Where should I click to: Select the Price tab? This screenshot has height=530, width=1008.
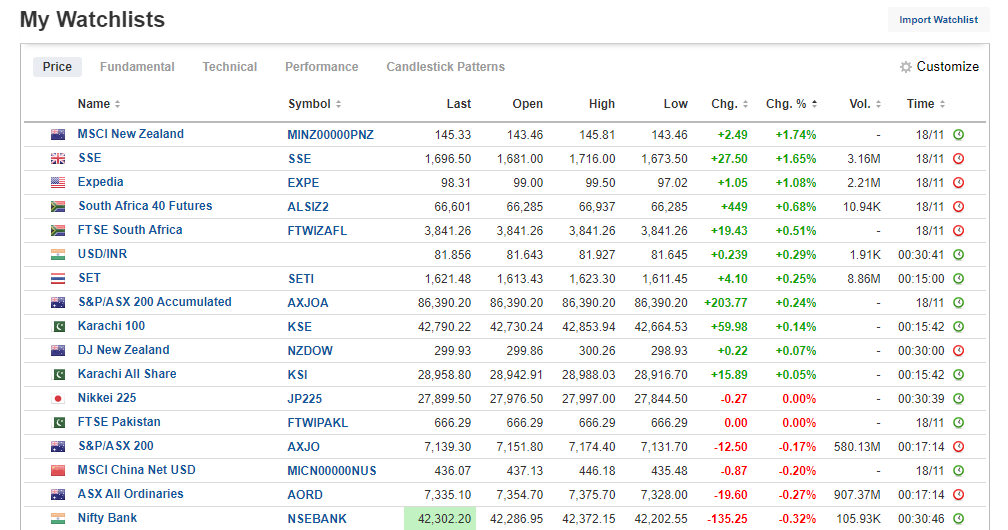coord(57,67)
